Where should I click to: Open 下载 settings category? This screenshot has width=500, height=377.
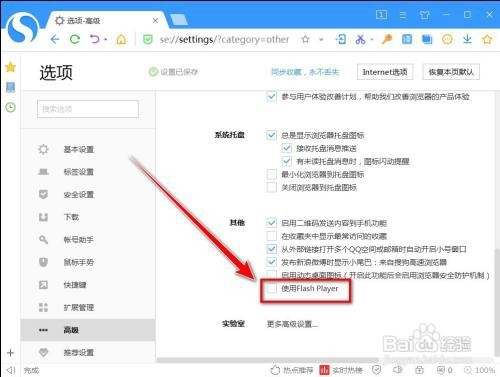point(88,217)
